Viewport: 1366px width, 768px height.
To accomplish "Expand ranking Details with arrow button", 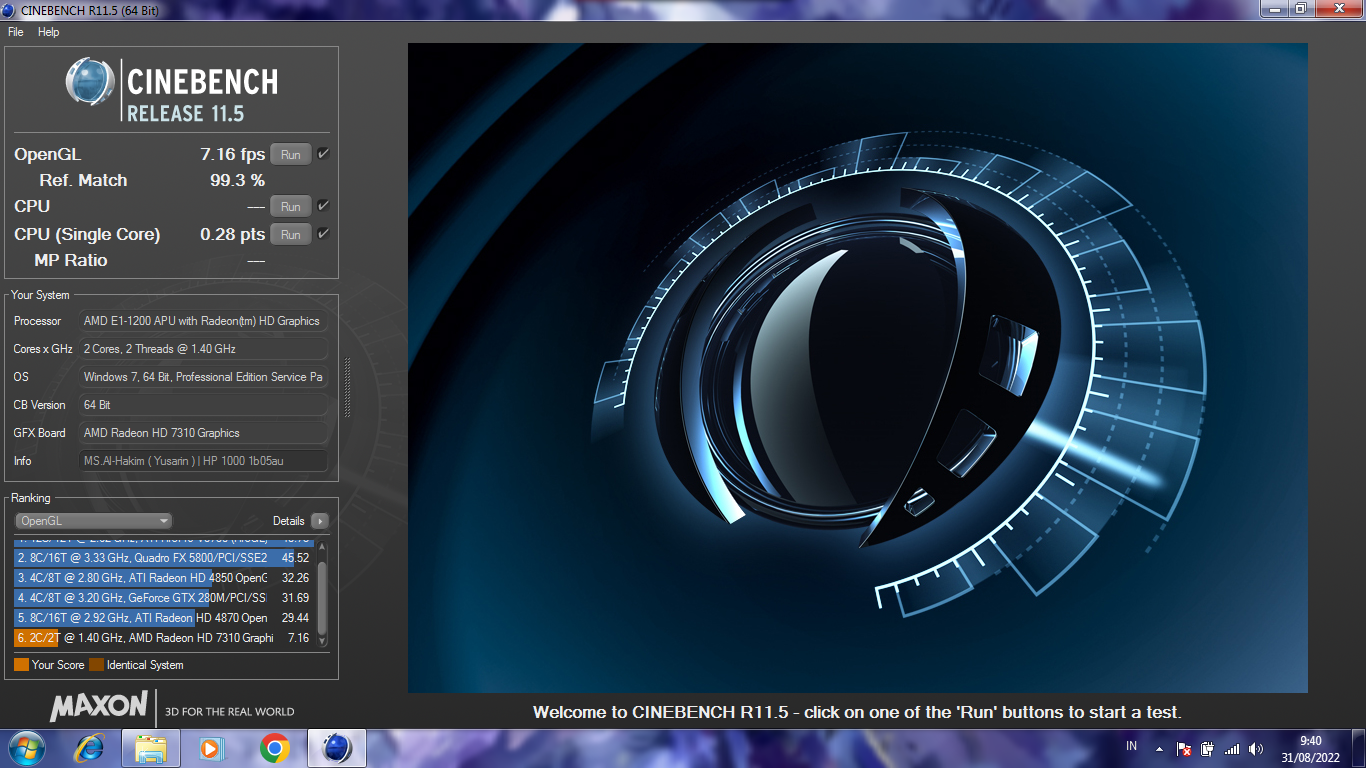I will pos(320,521).
